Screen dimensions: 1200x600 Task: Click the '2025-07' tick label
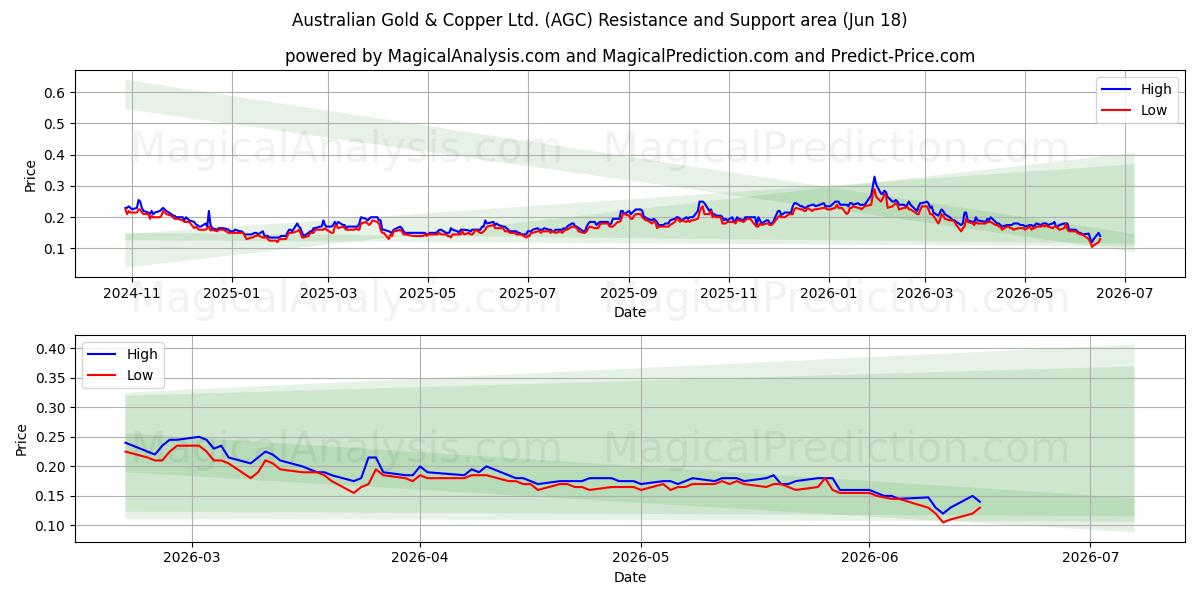click(x=527, y=293)
